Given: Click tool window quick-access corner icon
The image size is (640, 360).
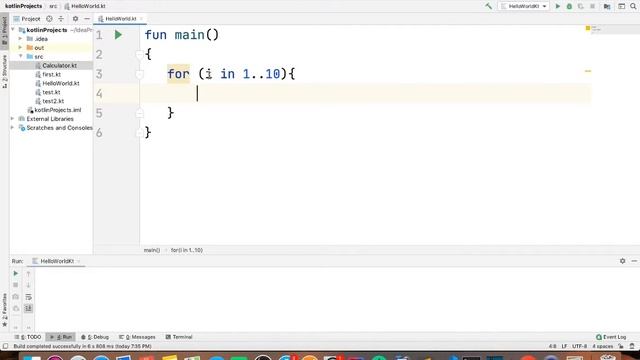Looking at the screenshot, I should coord(5,347).
